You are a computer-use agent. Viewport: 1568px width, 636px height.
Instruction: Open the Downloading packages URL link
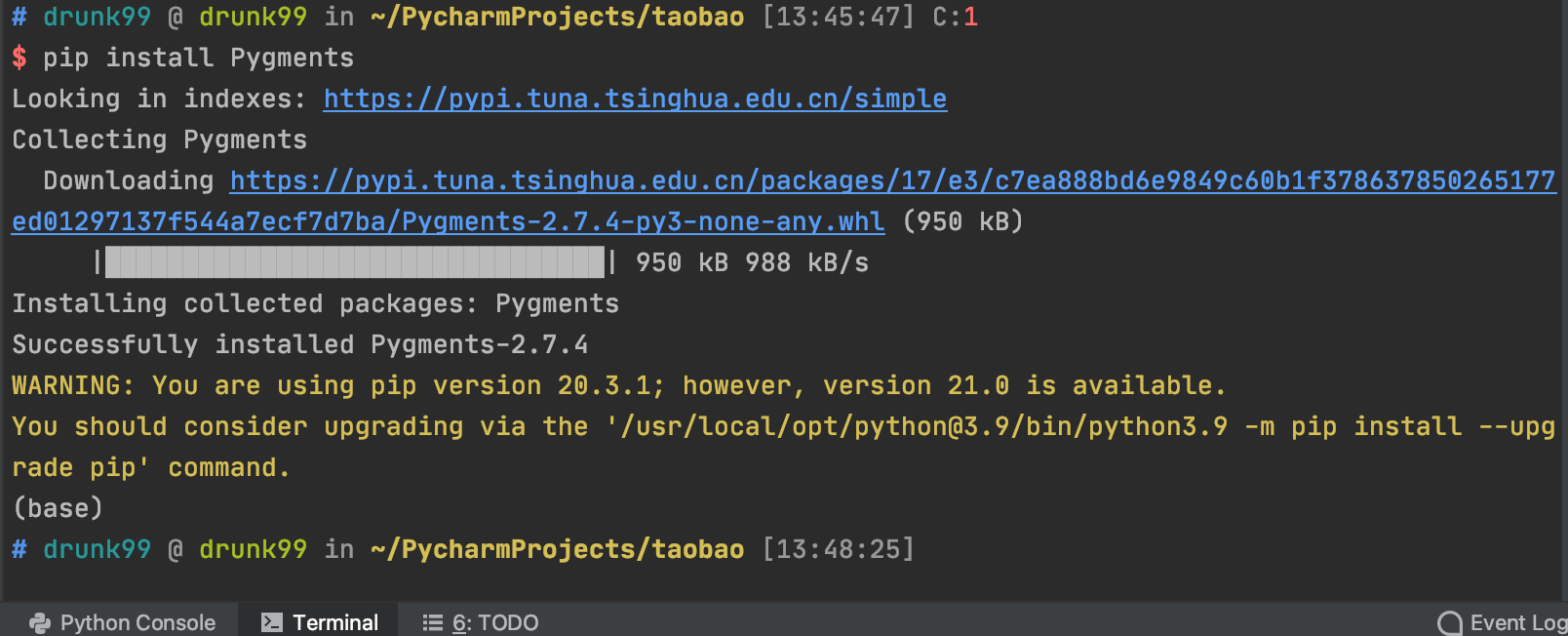click(x=892, y=180)
